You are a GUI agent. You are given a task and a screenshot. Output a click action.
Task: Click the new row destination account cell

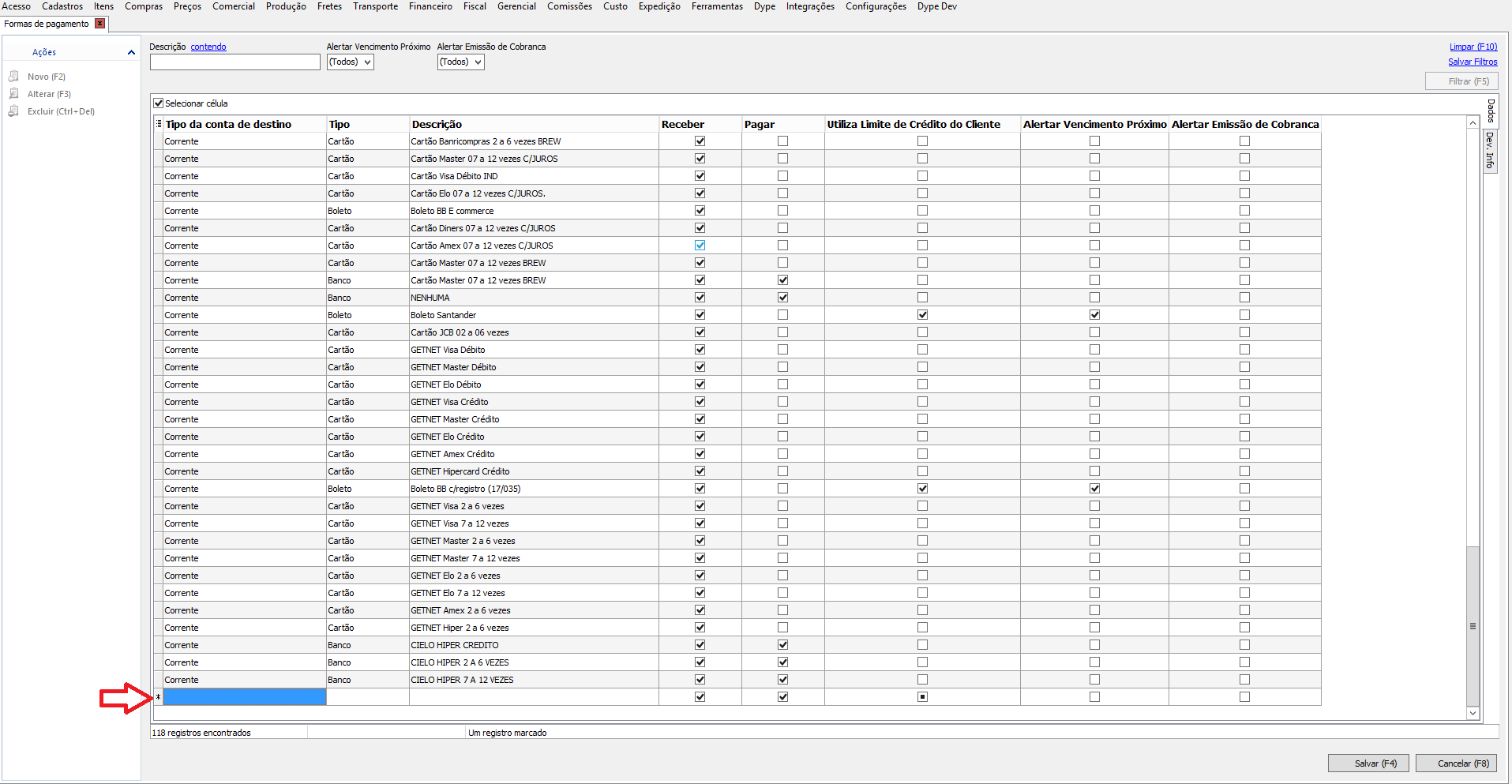click(x=244, y=697)
